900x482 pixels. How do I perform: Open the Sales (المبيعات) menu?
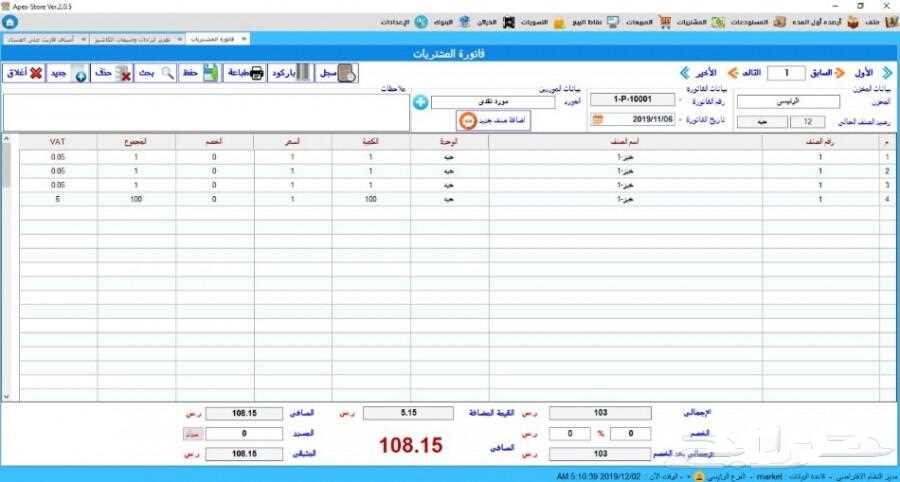pyautogui.click(x=629, y=22)
